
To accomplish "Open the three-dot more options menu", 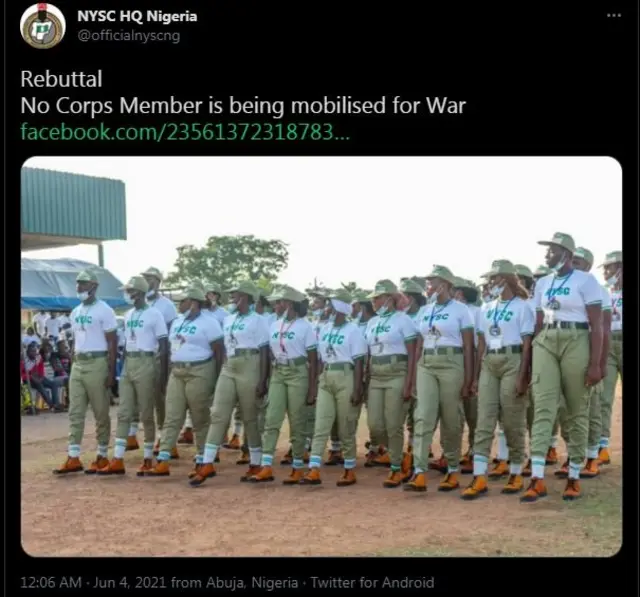I will [x=614, y=16].
